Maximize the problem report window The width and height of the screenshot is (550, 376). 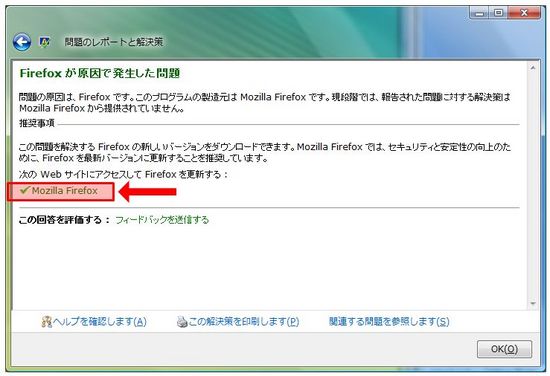(x=498, y=13)
